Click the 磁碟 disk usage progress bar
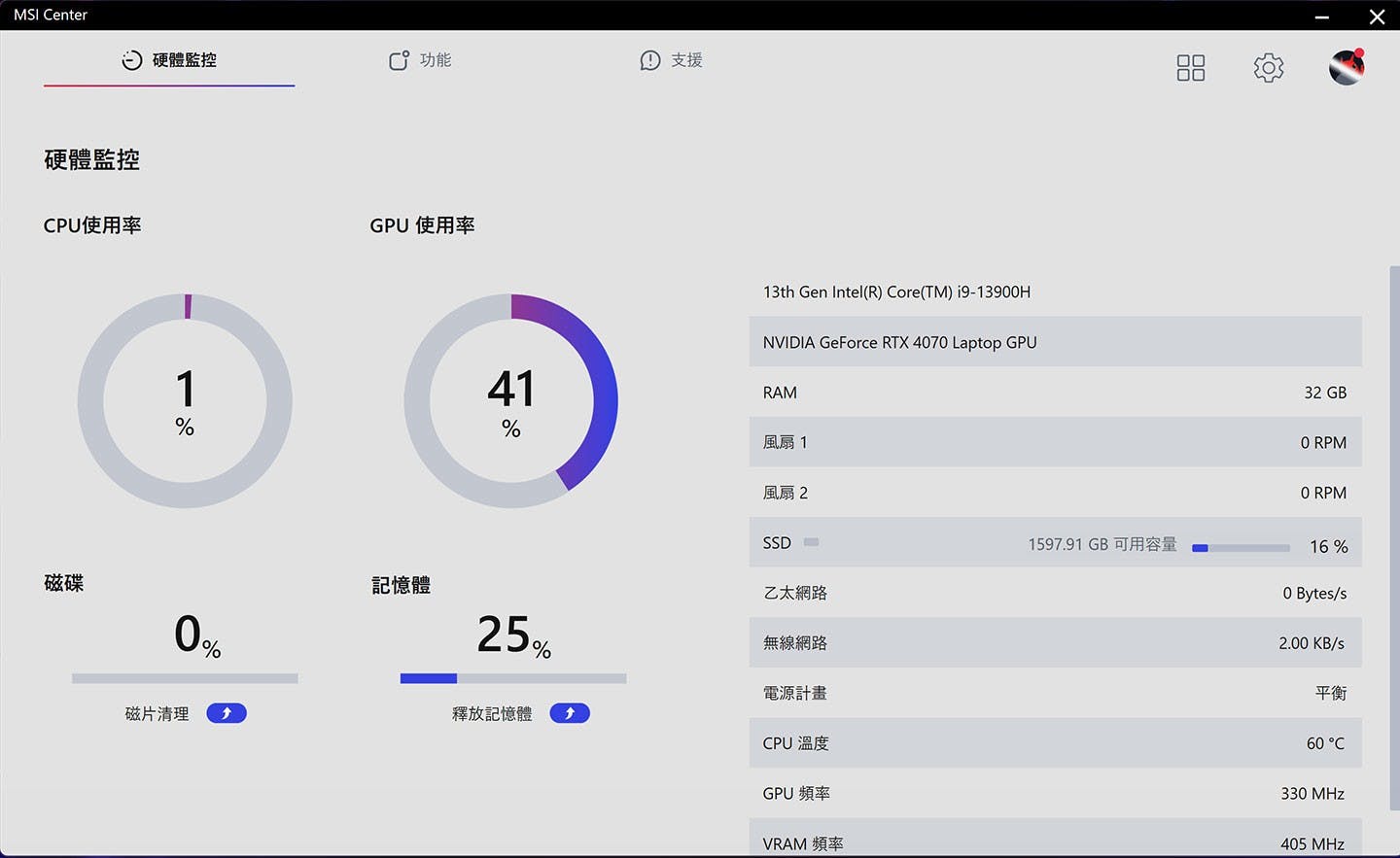 pos(185,678)
